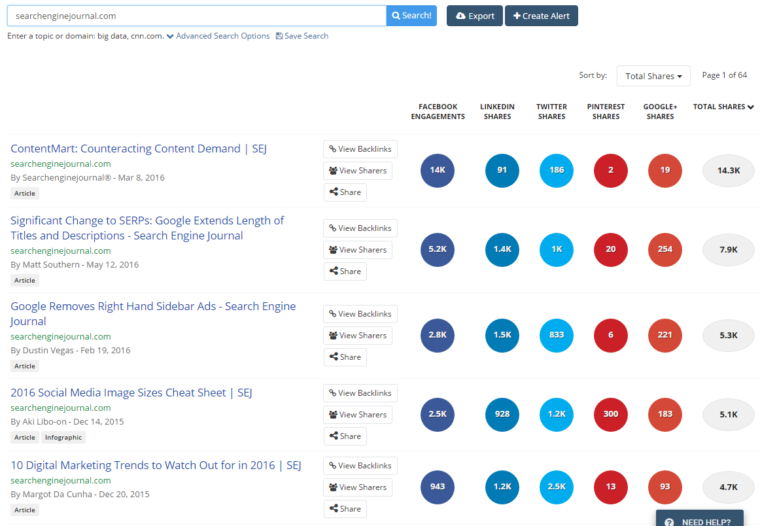Click the 19 Google+ shares circle
Image resolution: width=760 pixels, height=526 pixels.
coord(665,170)
